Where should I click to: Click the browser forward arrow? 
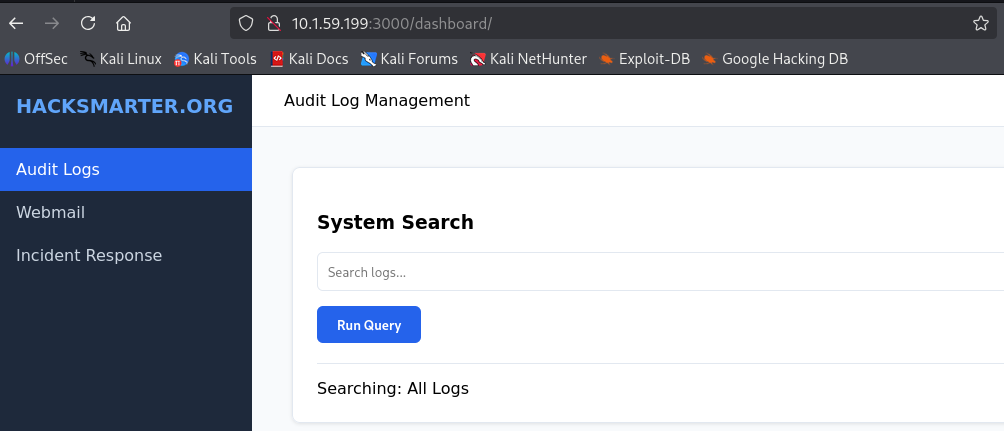(x=52, y=24)
